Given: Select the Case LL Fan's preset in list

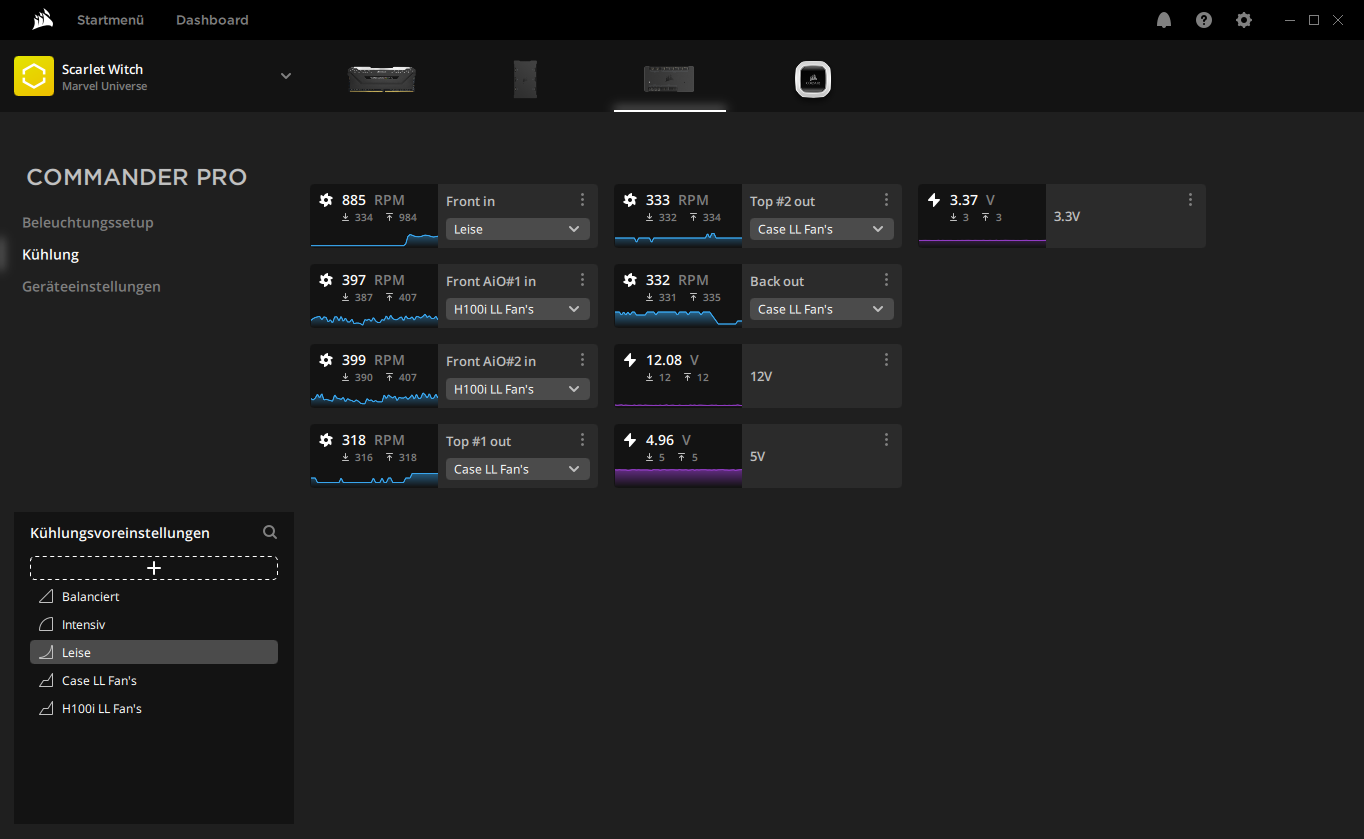Looking at the screenshot, I should click(154, 680).
